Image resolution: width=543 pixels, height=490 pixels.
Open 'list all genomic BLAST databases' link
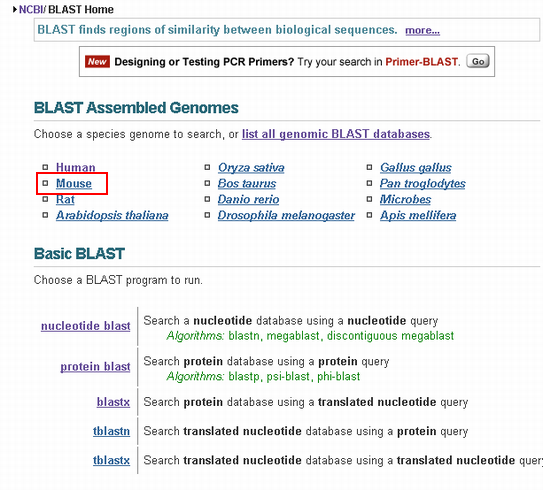click(x=336, y=134)
